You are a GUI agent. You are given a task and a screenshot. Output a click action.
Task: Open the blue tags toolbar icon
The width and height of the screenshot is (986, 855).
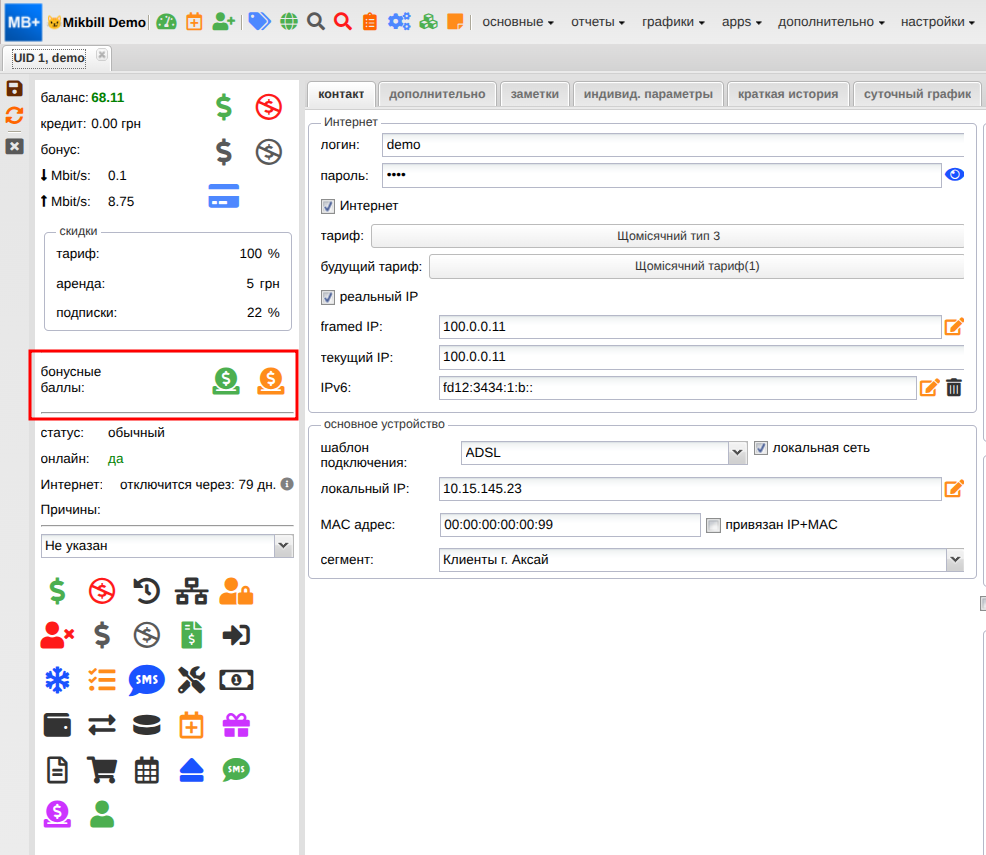pos(259,22)
